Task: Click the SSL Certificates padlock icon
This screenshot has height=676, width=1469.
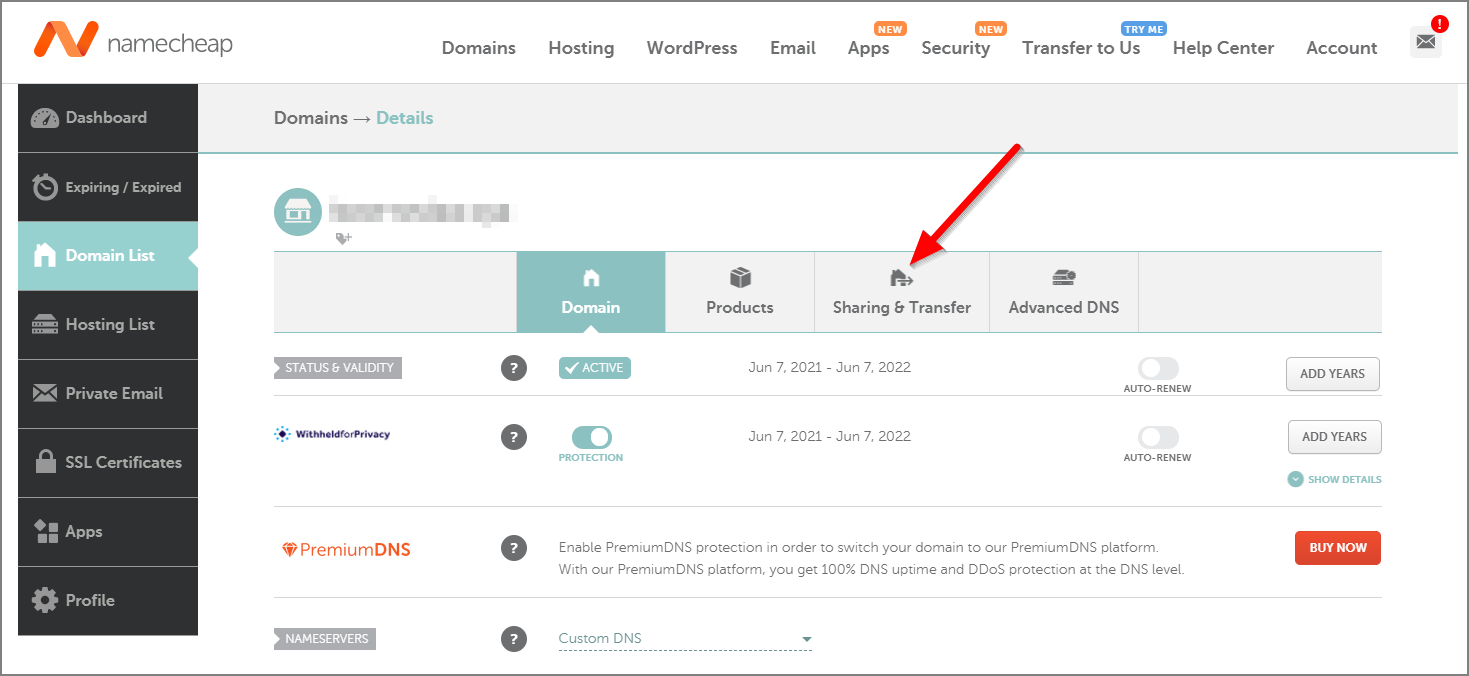Action: pyautogui.click(x=45, y=462)
